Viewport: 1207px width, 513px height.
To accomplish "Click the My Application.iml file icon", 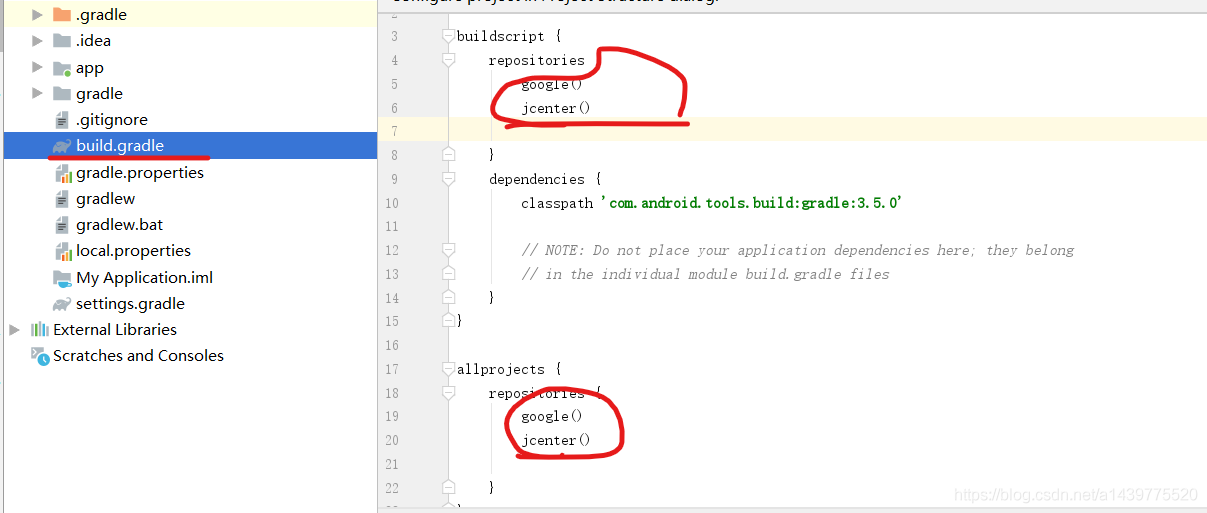I will click(x=62, y=277).
